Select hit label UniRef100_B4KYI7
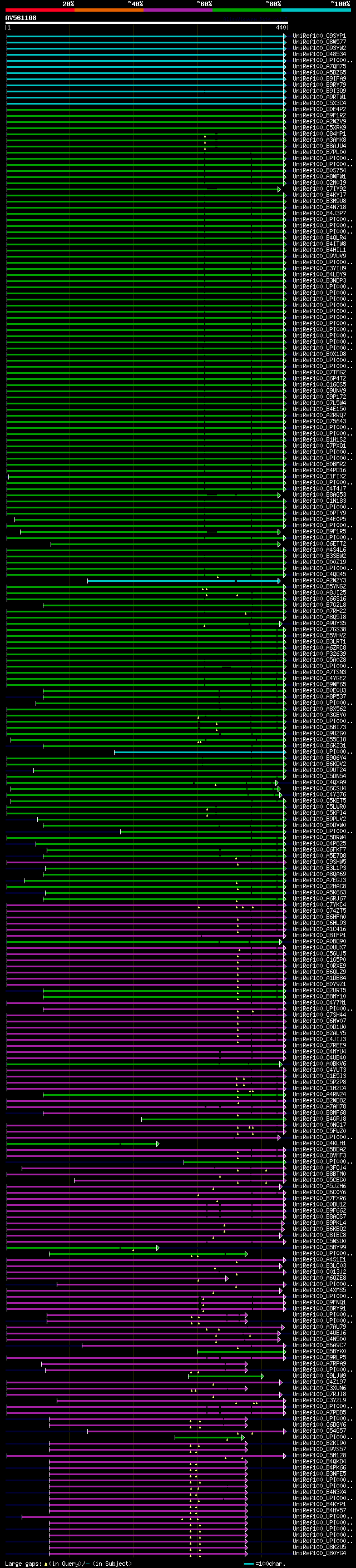The image size is (356, 1568). (319, 195)
